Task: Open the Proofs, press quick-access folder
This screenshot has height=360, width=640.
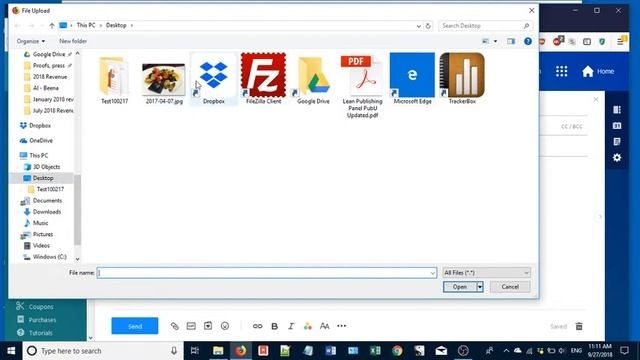Action: click(x=48, y=65)
